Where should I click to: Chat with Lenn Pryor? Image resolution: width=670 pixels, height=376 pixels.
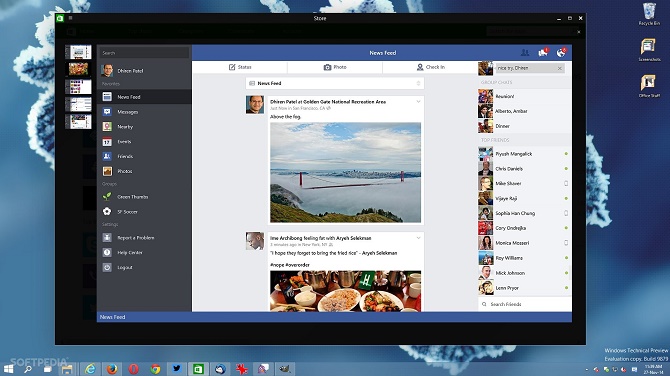[x=525, y=288]
